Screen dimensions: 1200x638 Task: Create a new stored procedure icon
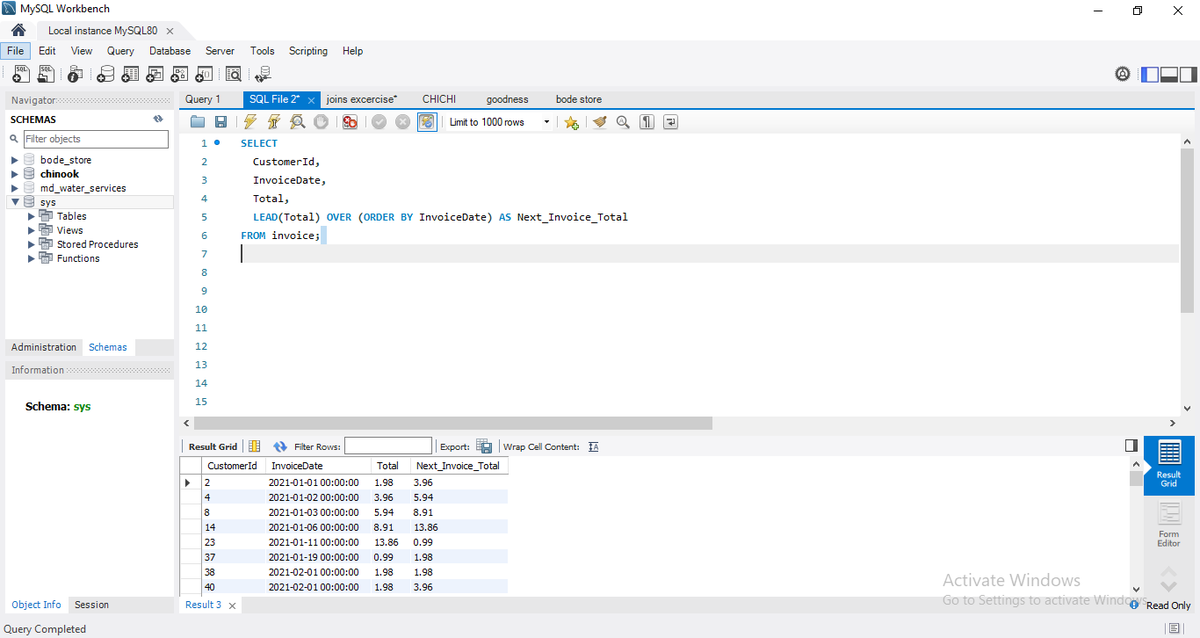(180, 73)
